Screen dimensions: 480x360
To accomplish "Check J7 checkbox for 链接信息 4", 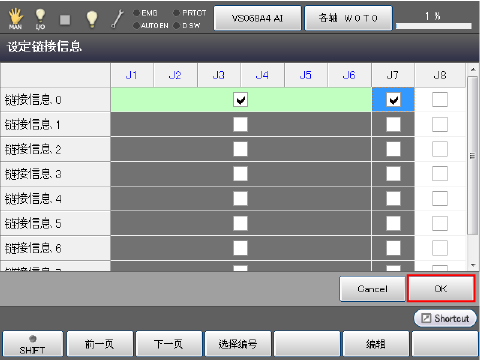I will point(393,199).
